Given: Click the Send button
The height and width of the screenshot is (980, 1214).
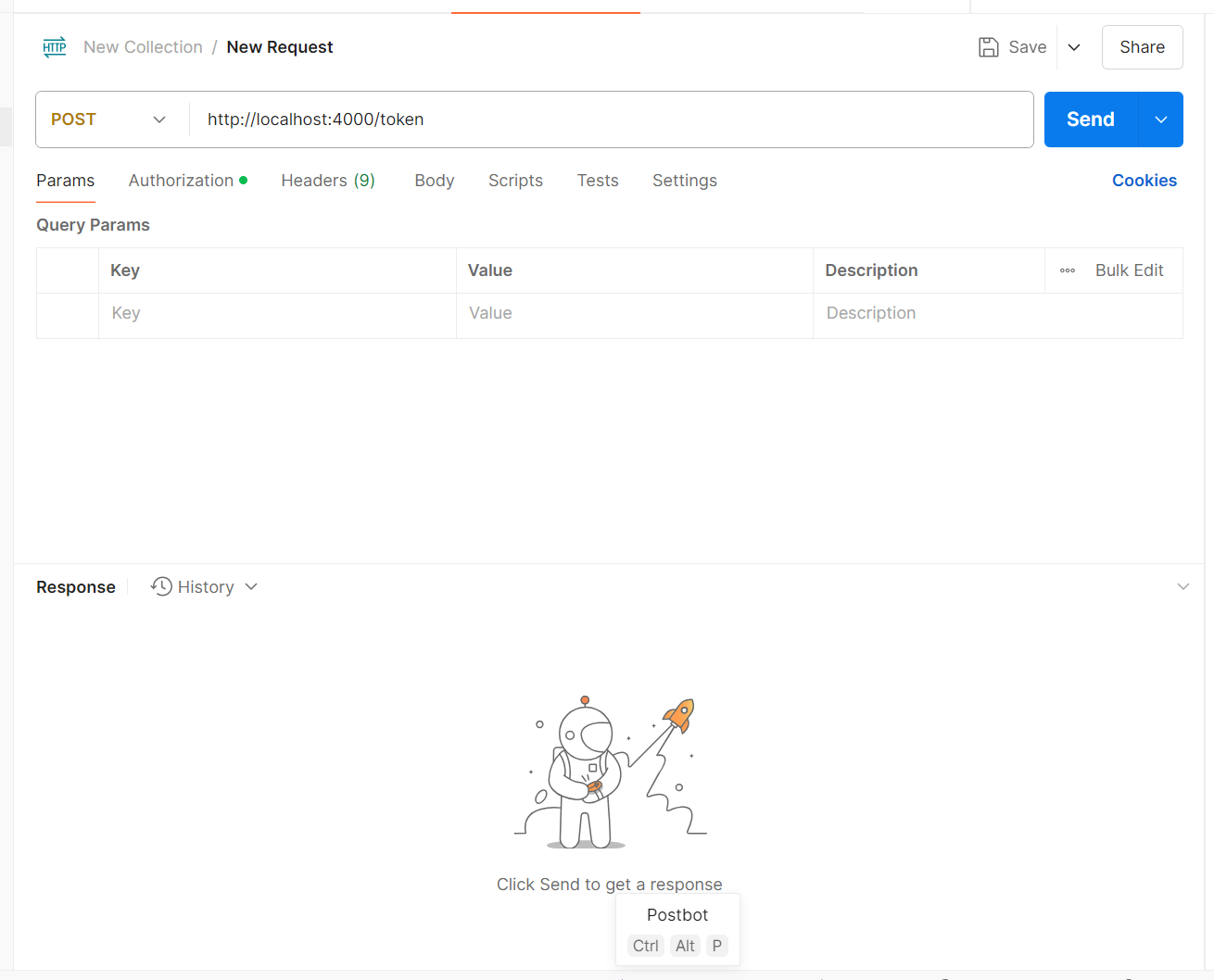Looking at the screenshot, I should click(1091, 119).
